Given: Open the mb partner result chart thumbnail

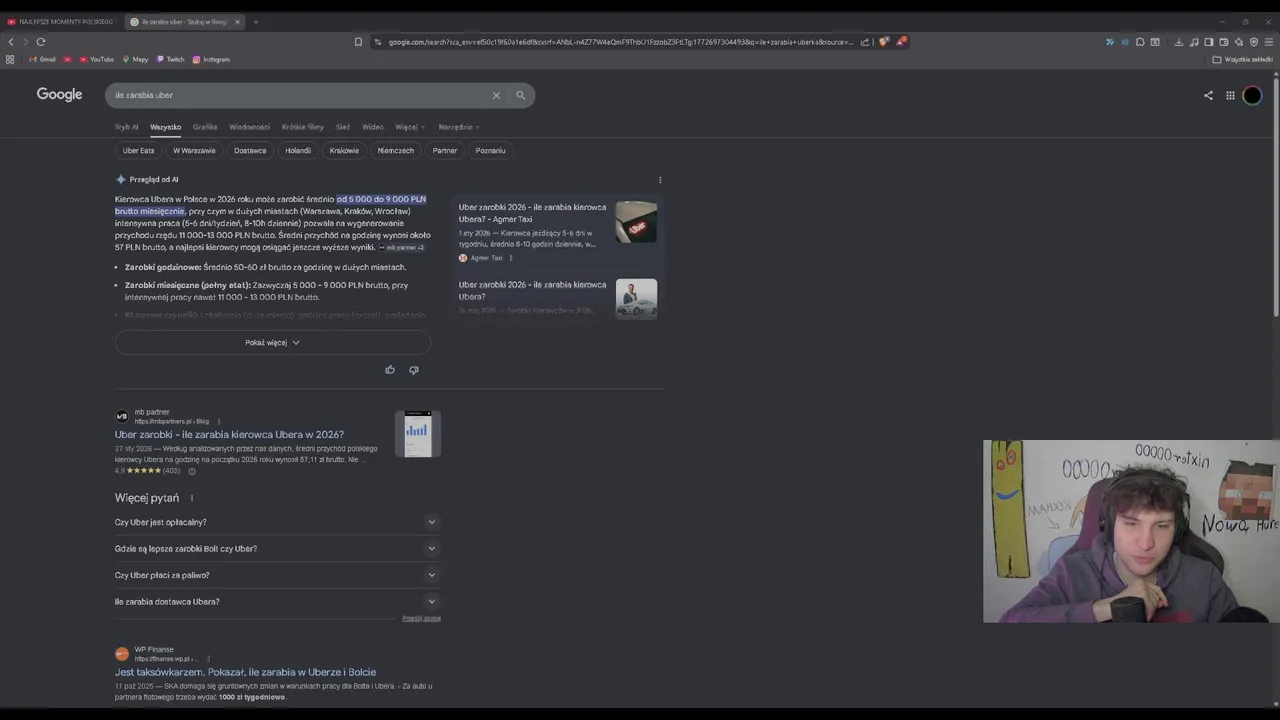Looking at the screenshot, I should tap(418, 434).
